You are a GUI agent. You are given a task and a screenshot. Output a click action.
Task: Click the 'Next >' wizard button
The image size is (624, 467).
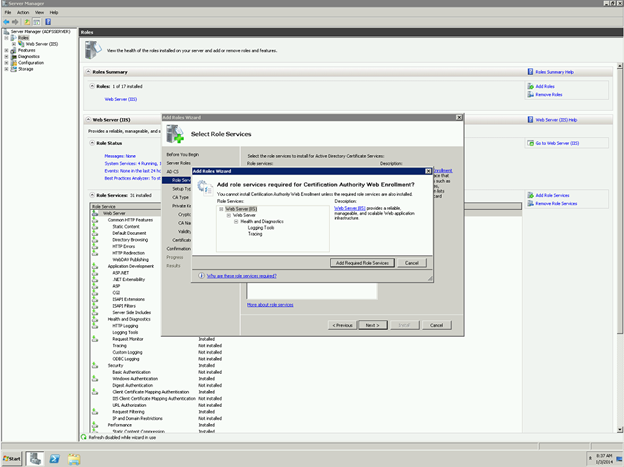(372, 325)
